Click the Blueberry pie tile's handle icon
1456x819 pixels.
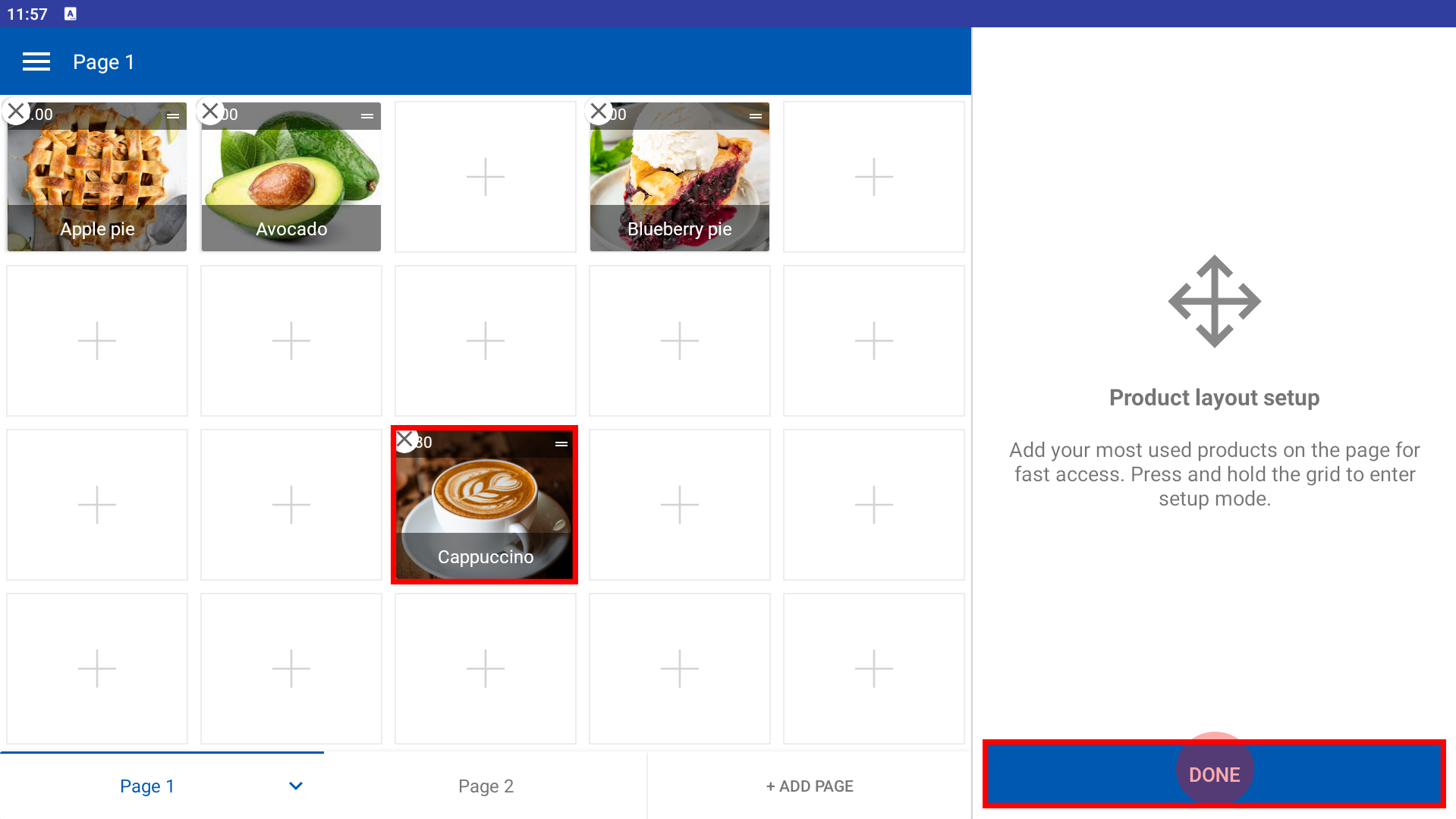[756, 116]
